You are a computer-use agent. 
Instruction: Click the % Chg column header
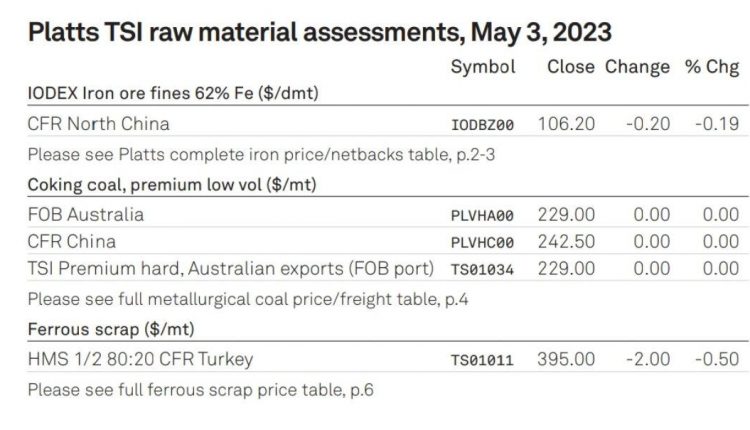(x=712, y=67)
